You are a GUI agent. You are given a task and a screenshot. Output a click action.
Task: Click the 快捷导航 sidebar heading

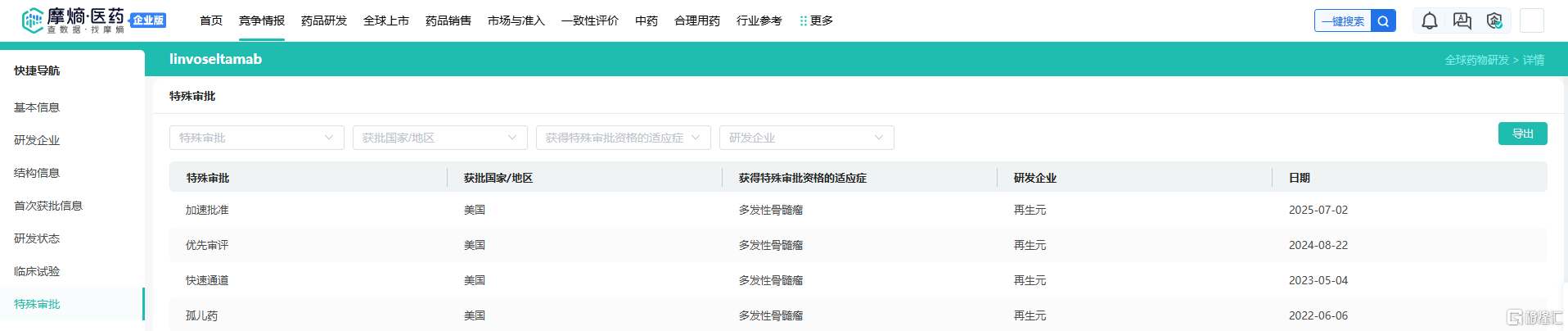pyautogui.click(x=37, y=70)
